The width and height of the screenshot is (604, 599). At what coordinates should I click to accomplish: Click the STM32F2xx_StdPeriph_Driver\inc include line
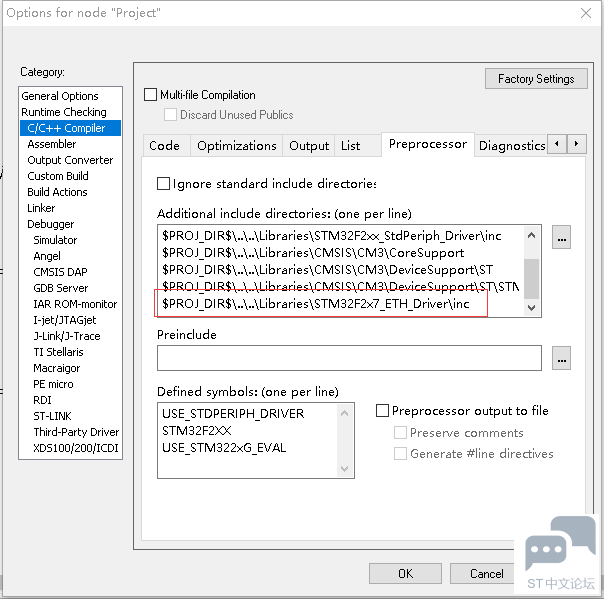point(331,235)
